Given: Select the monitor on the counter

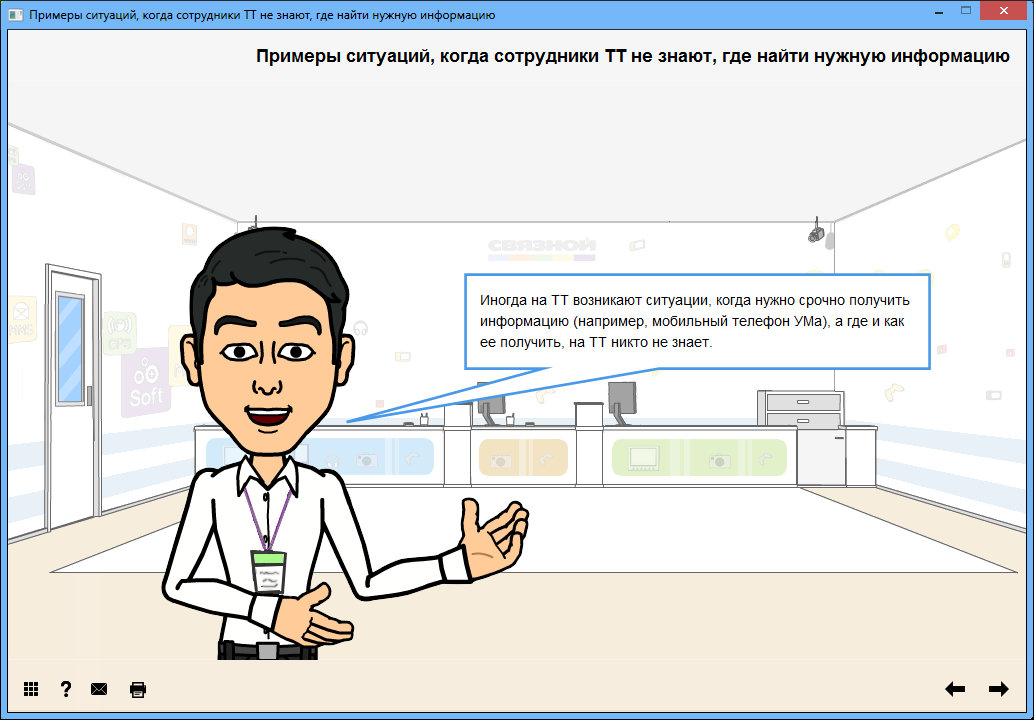Looking at the screenshot, I should (620, 399).
